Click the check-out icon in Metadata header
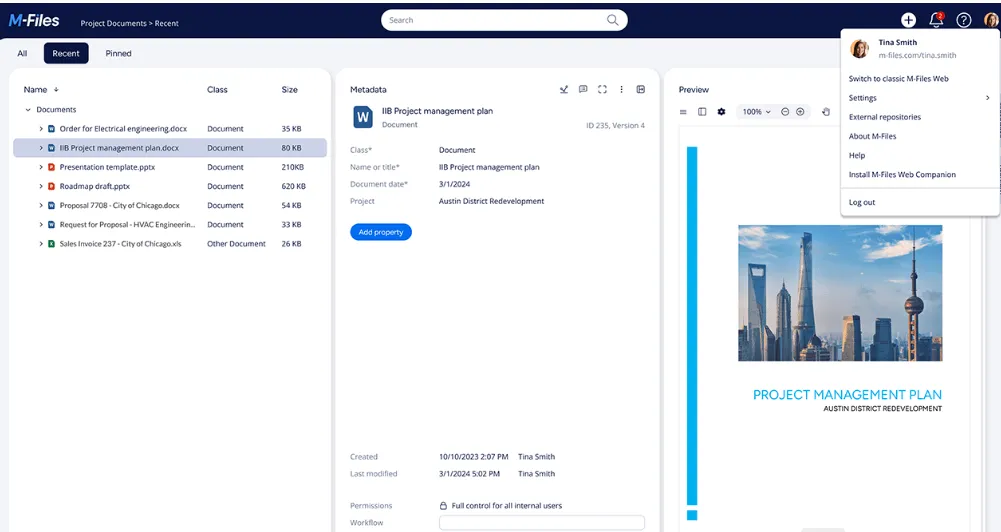This screenshot has width=1001, height=532. coord(564,89)
